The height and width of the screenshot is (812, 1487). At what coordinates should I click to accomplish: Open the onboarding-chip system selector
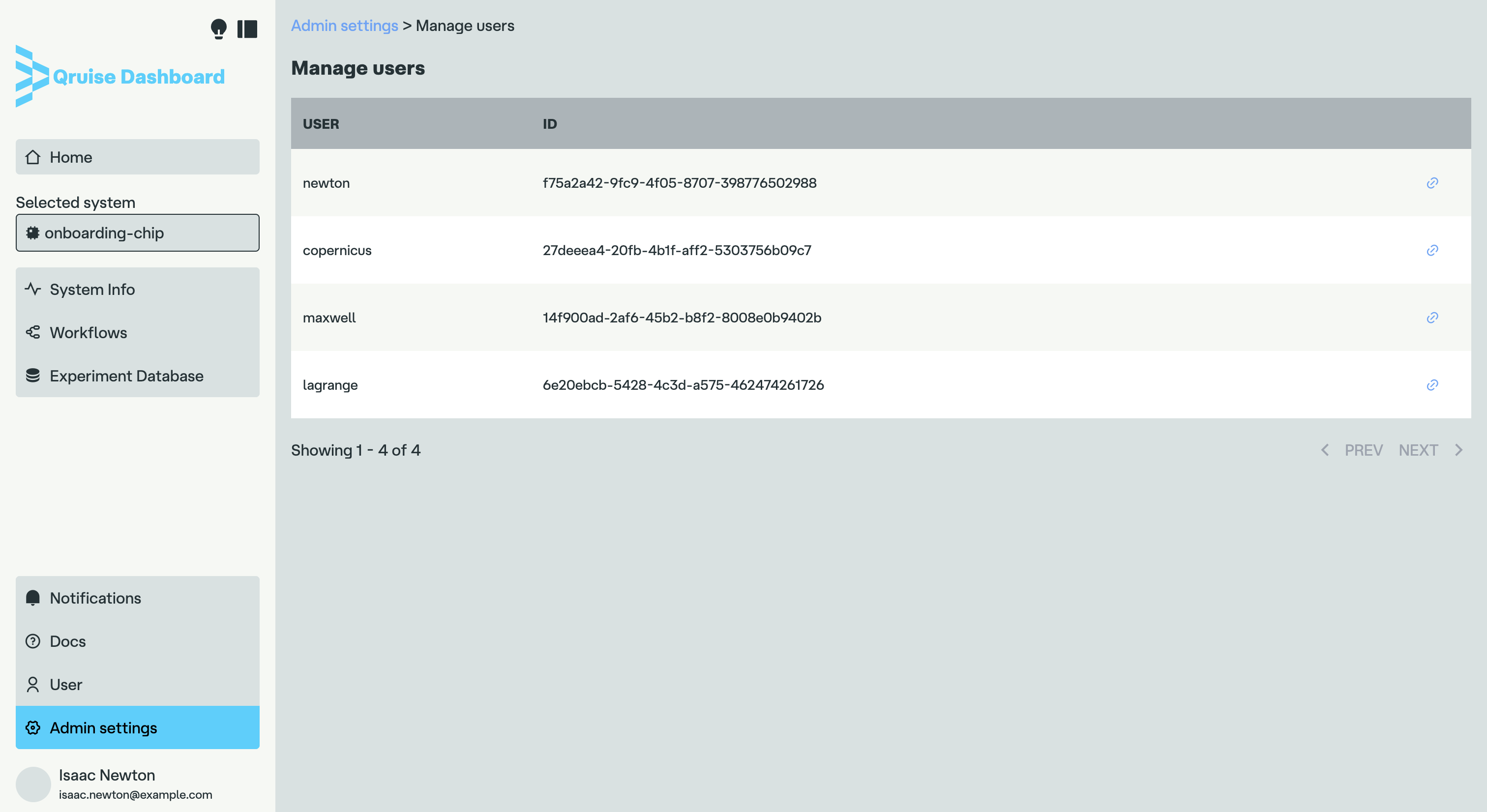(137, 232)
